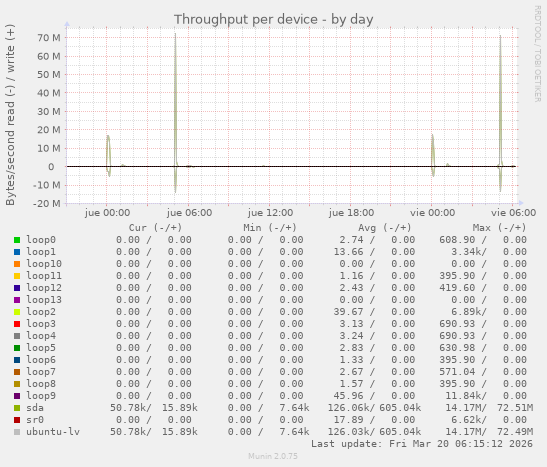Click the sda max write value 72.51M

515,408
